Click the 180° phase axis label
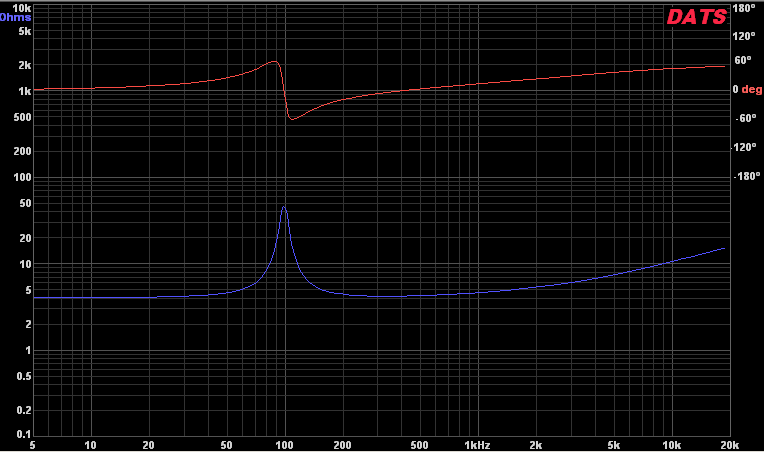The image size is (764, 452). pos(744,8)
